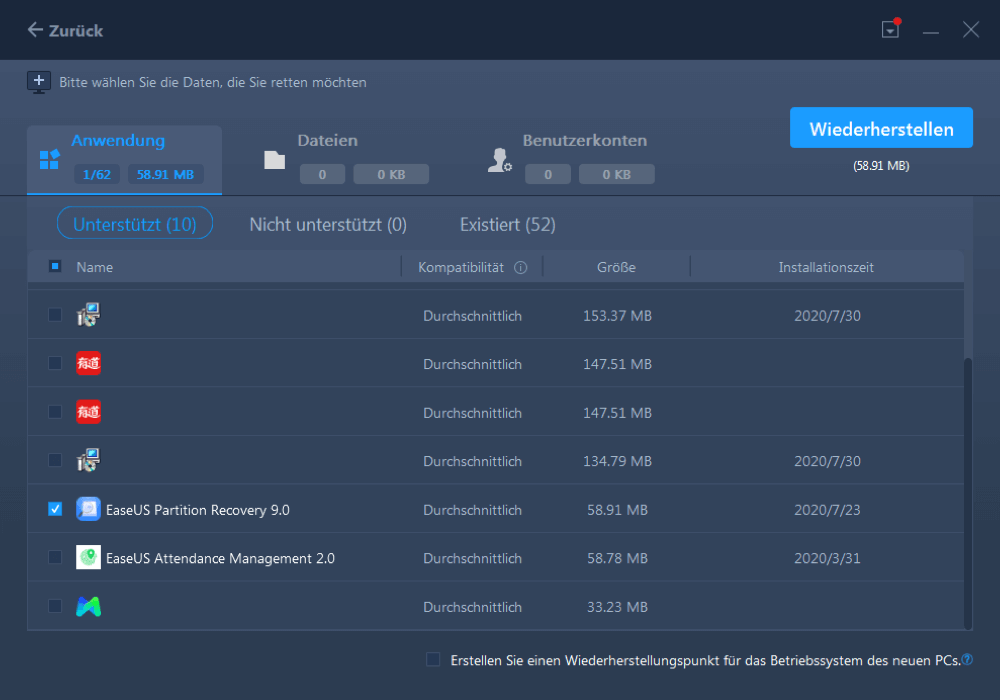1000x700 pixels.
Task: Check the box for the 33.23 MB application
Action: 55,606
